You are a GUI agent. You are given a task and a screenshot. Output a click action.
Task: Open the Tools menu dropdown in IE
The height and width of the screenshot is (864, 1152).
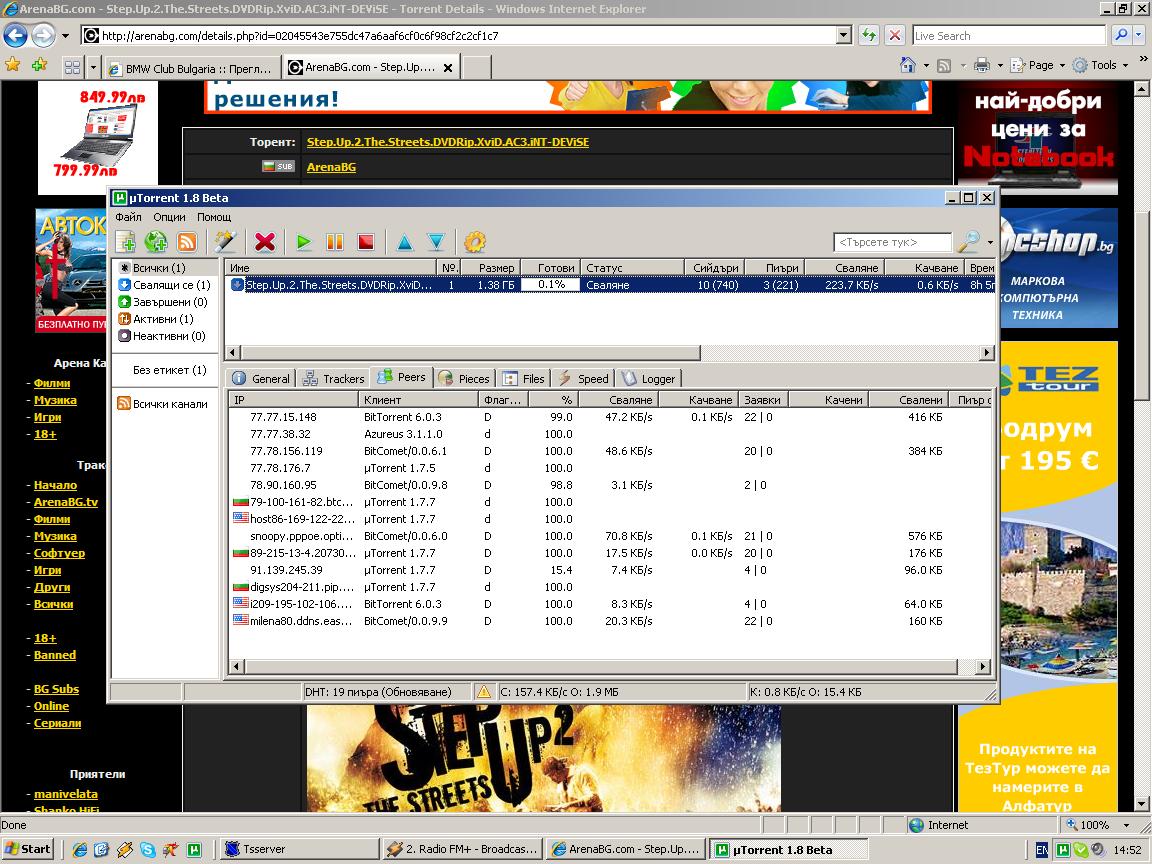pos(1100,65)
